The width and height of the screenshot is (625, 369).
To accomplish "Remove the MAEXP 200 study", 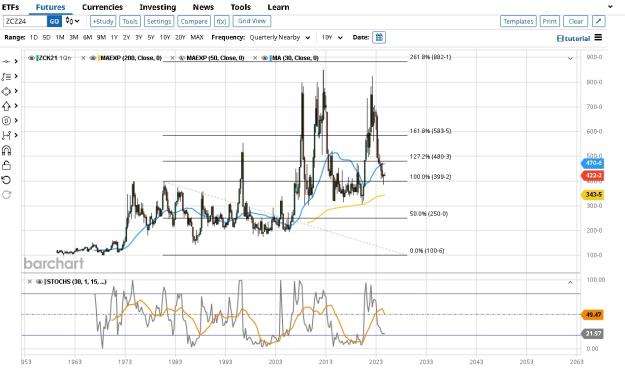I will coord(83,58).
